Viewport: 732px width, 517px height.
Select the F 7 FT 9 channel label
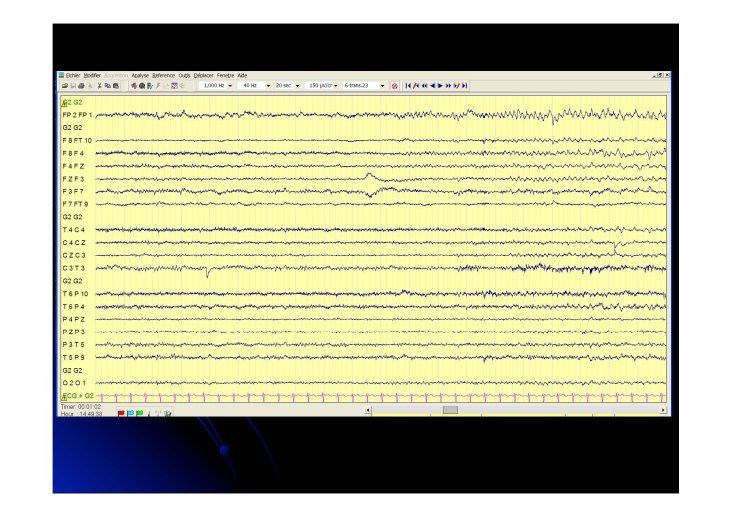click(75, 204)
